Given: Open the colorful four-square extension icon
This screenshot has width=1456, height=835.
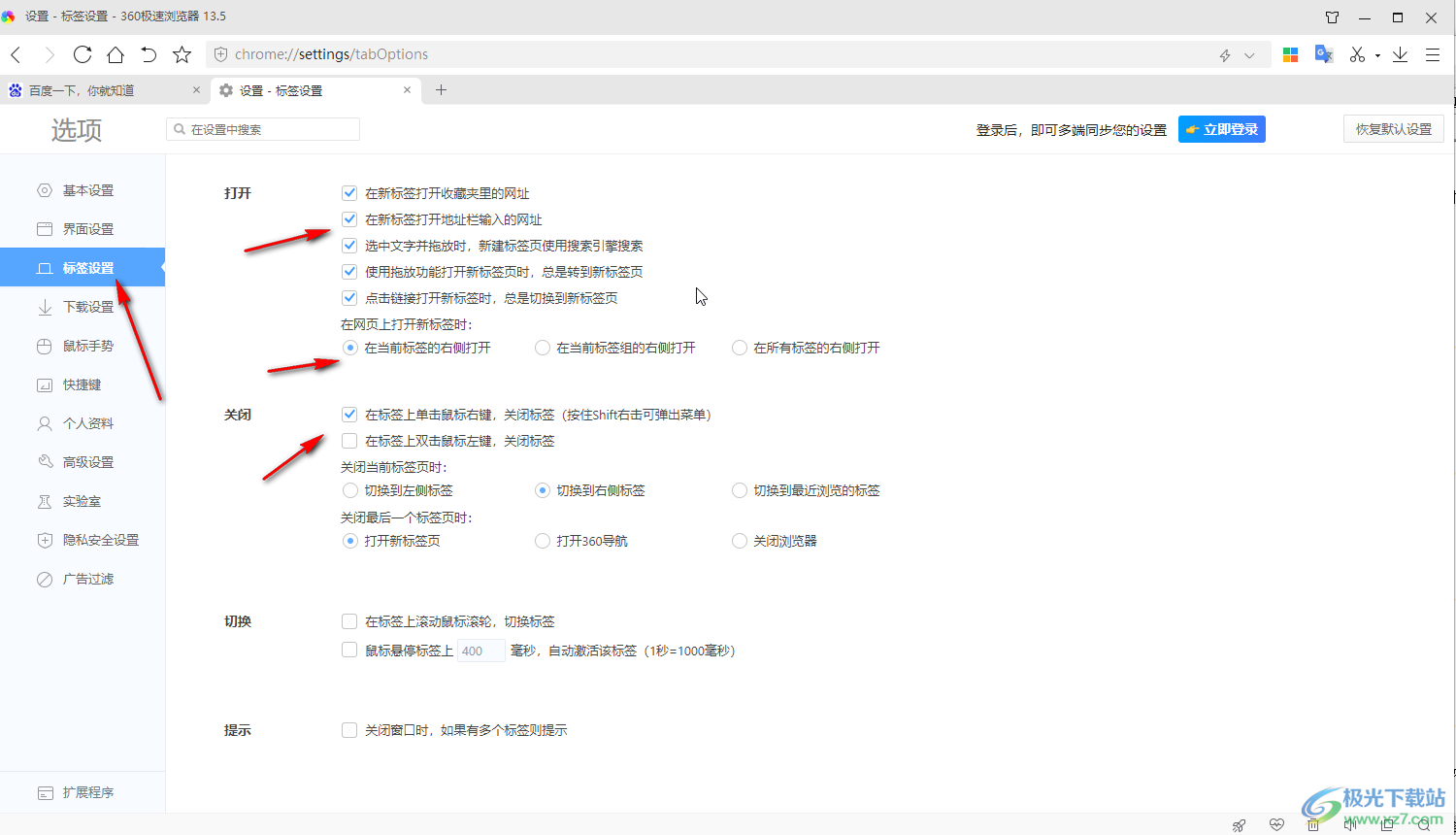Looking at the screenshot, I should click(1290, 55).
